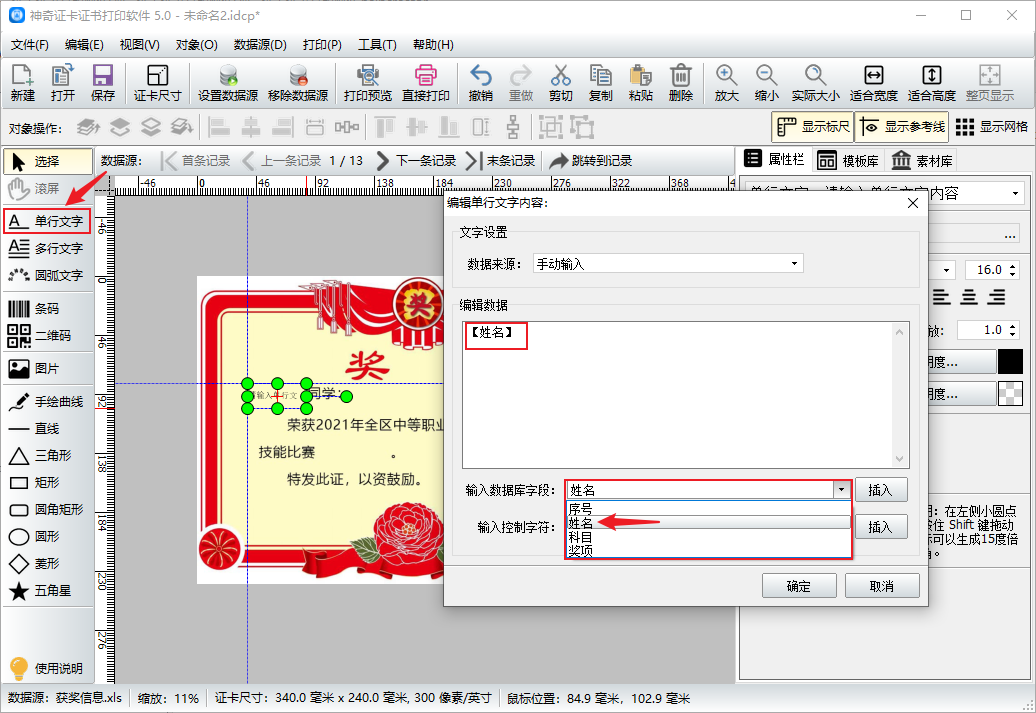Toggle the 显示标尺 ruler display

click(x=813, y=127)
